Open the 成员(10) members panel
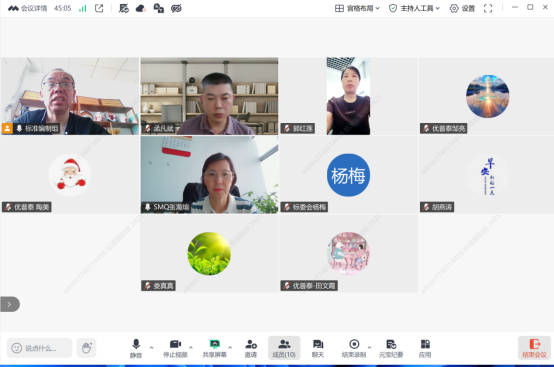554x367 pixels. (x=284, y=348)
